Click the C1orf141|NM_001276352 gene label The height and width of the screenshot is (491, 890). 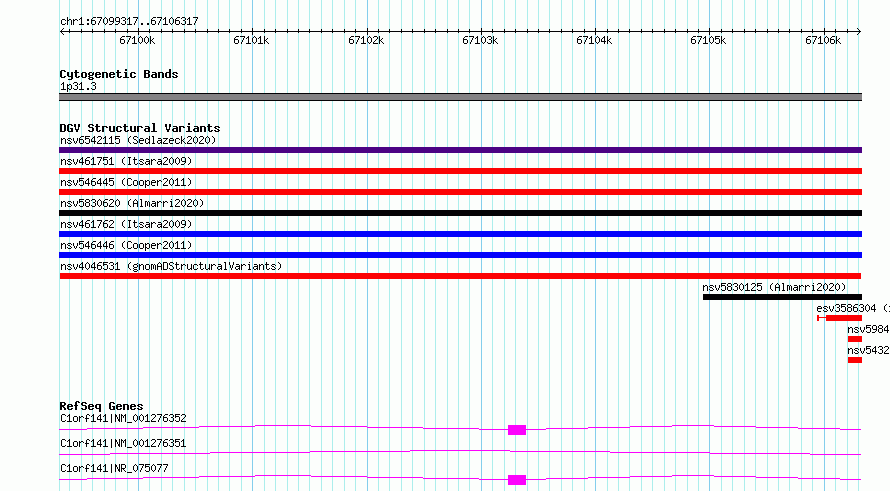click(x=123, y=418)
